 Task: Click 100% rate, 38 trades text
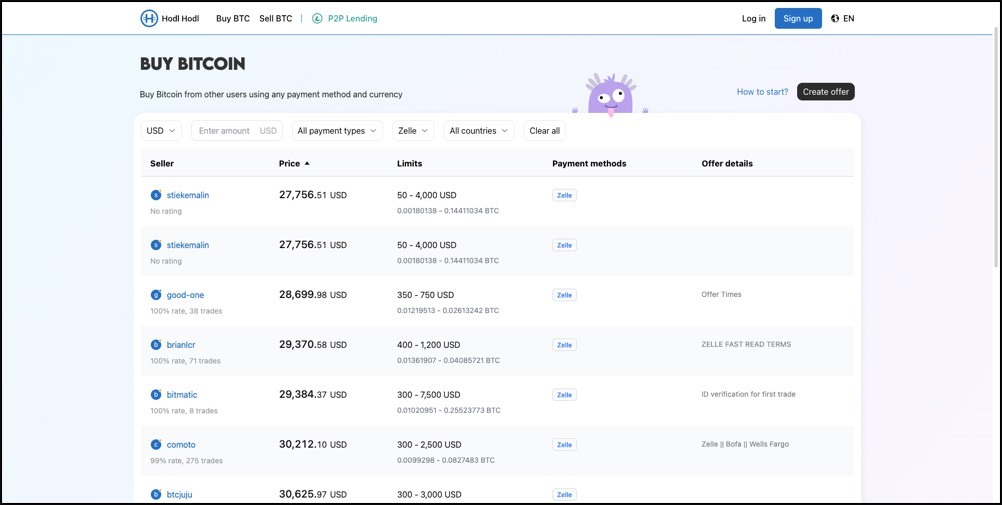187,311
